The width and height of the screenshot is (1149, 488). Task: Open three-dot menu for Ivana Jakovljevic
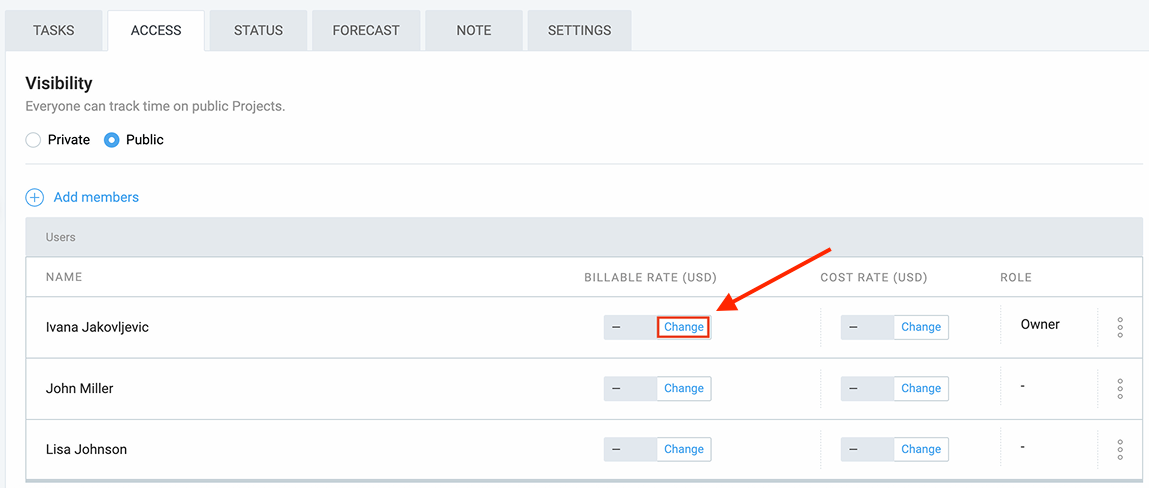pyautogui.click(x=1120, y=327)
